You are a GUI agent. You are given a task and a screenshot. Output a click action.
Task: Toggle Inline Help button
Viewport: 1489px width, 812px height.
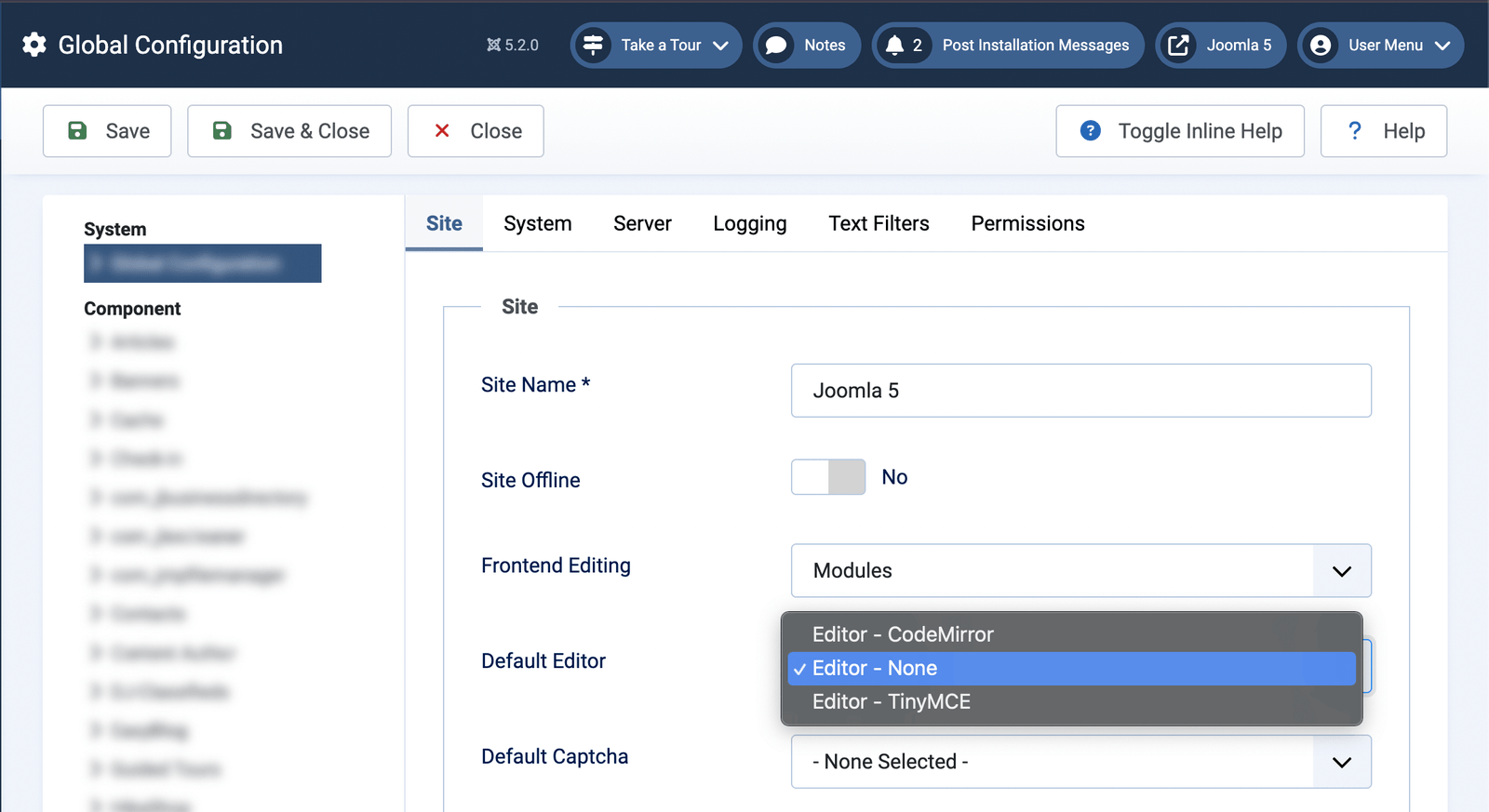tap(1180, 131)
